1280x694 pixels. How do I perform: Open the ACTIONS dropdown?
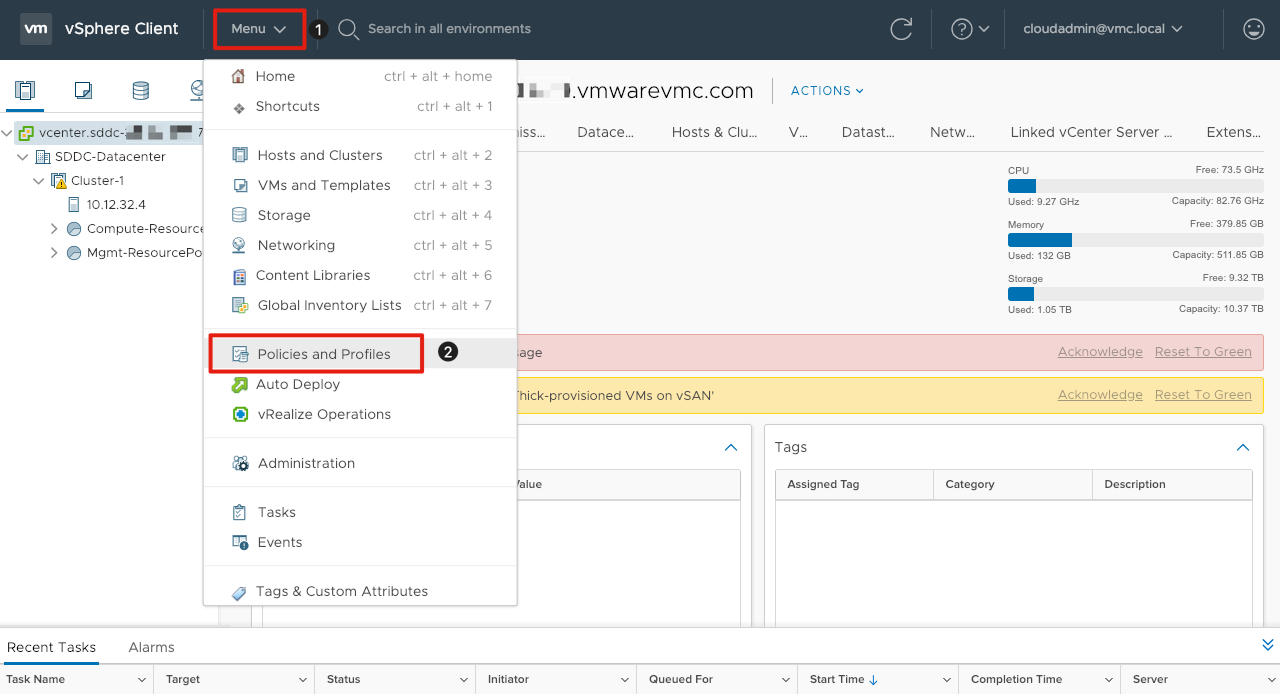(827, 91)
